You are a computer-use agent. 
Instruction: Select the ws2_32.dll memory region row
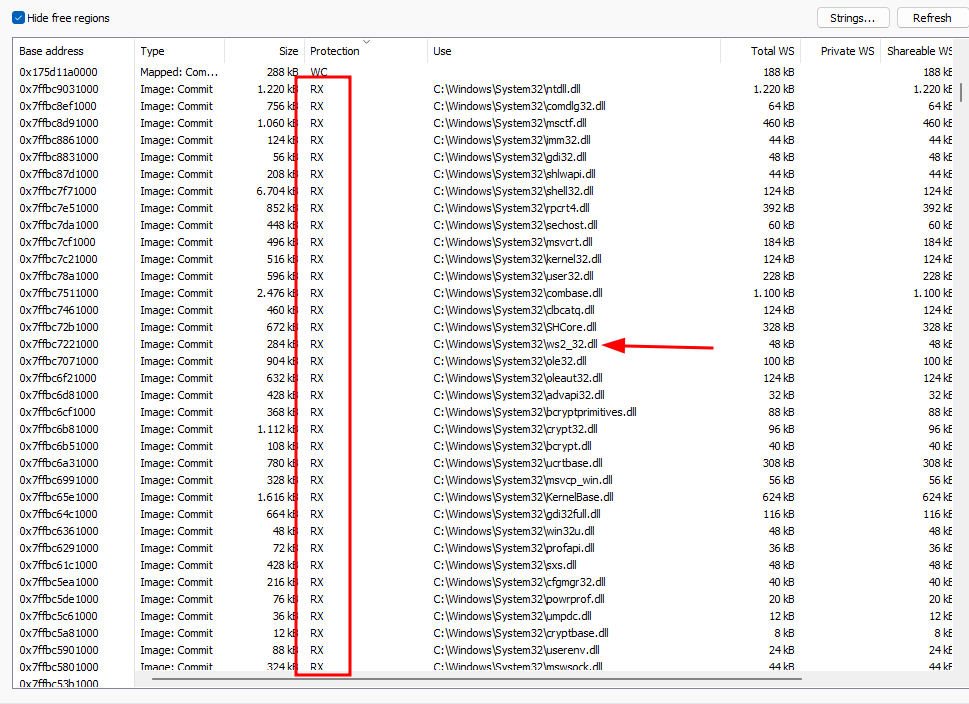pos(515,344)
